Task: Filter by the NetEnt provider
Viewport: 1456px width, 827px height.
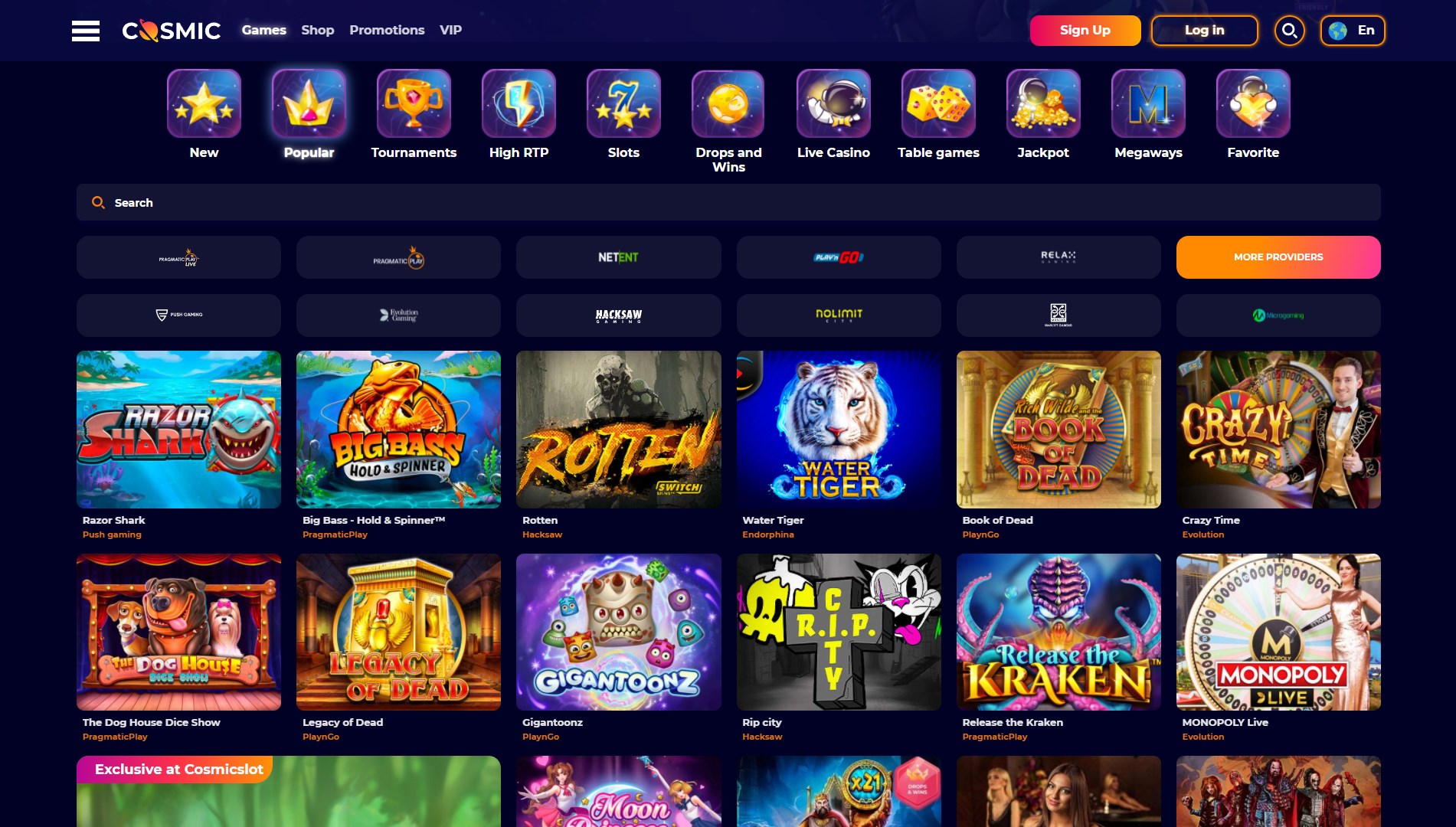Action: pos(618,257)
